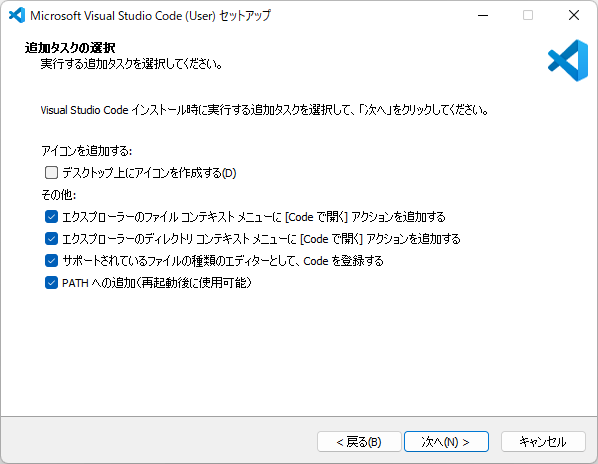Screen dimensions: 598x464
Task: Click the PATH への追加 label text
Action: coord(157,283)
